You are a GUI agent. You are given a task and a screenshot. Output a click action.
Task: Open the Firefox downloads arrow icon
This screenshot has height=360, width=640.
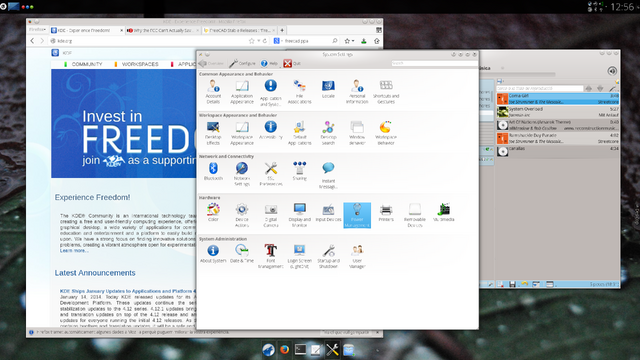pyautogui.click(x=364, y=41)
